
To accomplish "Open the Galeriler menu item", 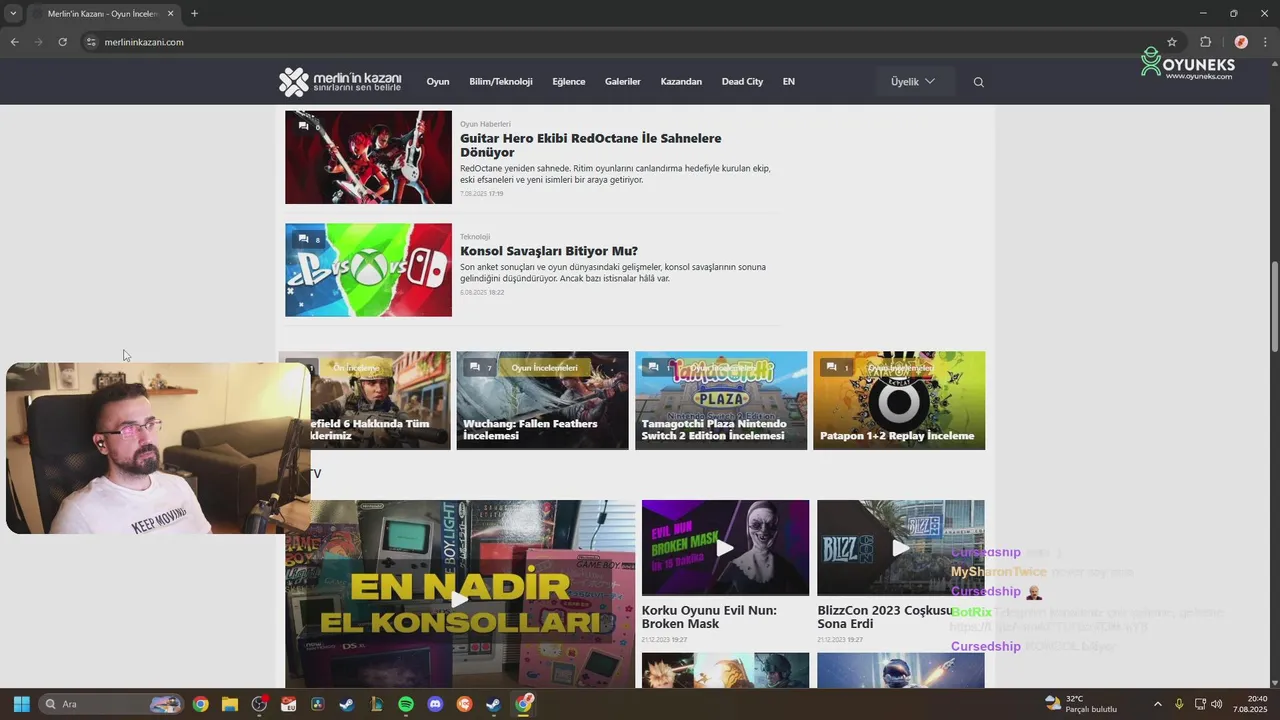I will [623, 82].
